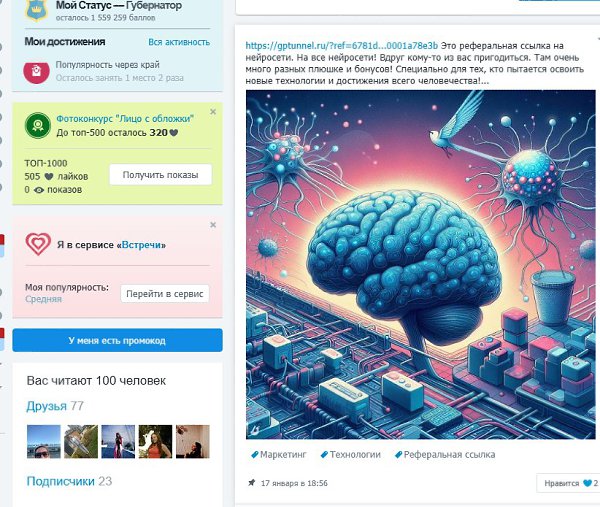Click the pin icon beside the post date
Viewport: 600px width, 507px height.
tap(251, 483)
